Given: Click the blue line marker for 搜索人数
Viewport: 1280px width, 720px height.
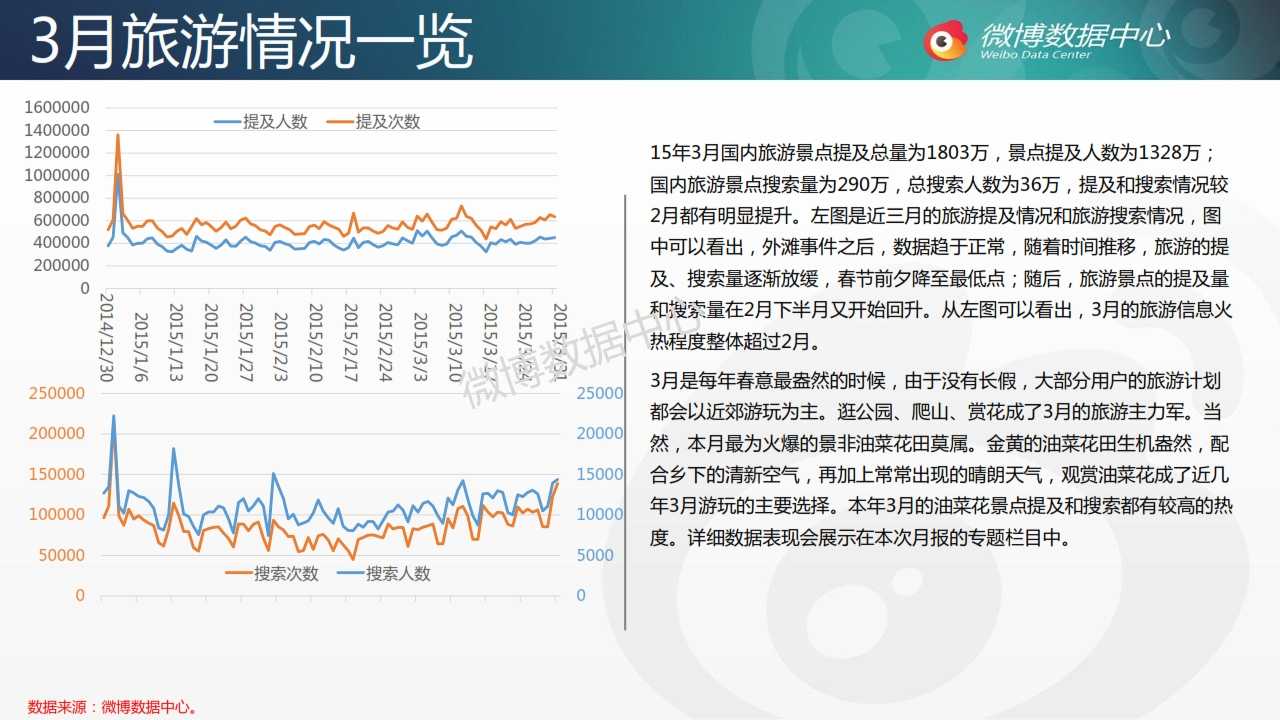Looking at the screenshot, I should pyautogui.click(x=350, y=574).
